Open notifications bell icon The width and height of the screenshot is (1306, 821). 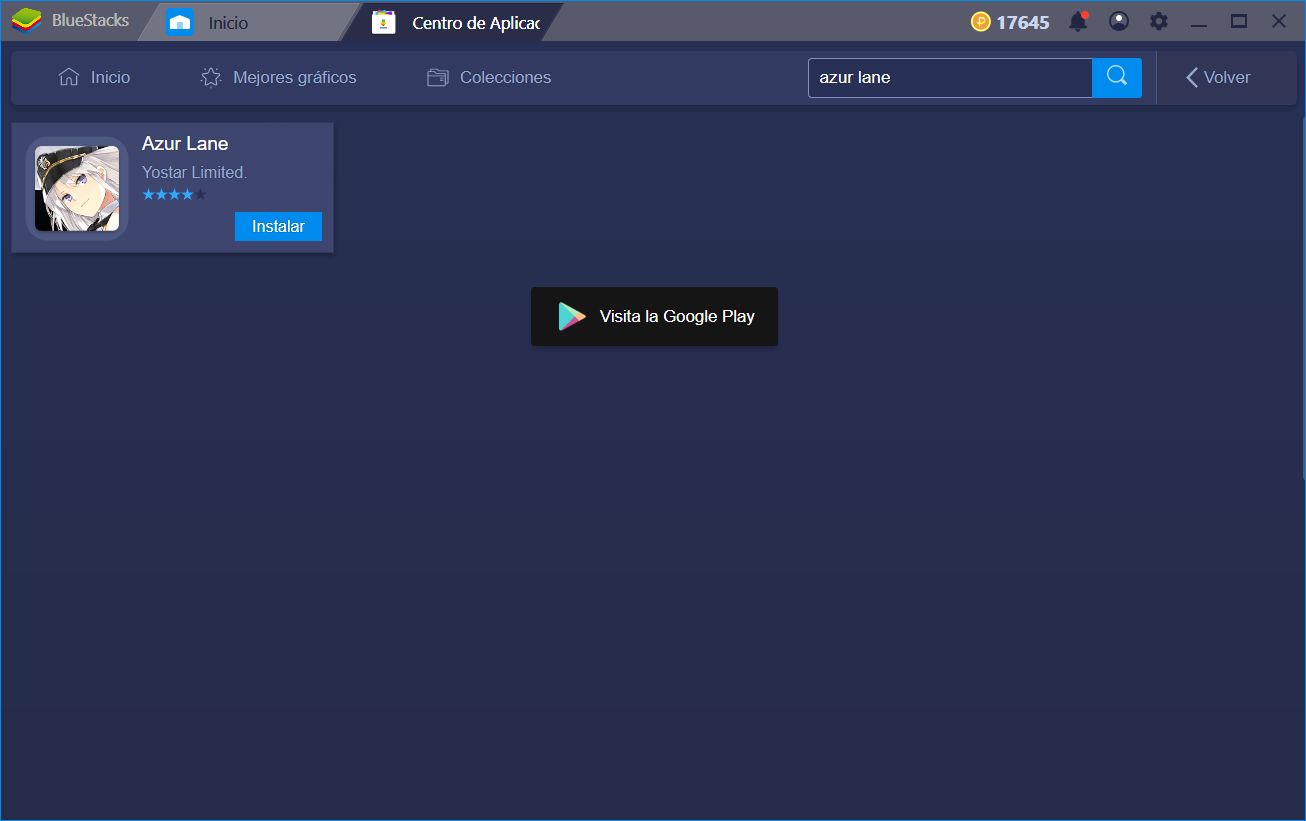tap(1078, 21)
